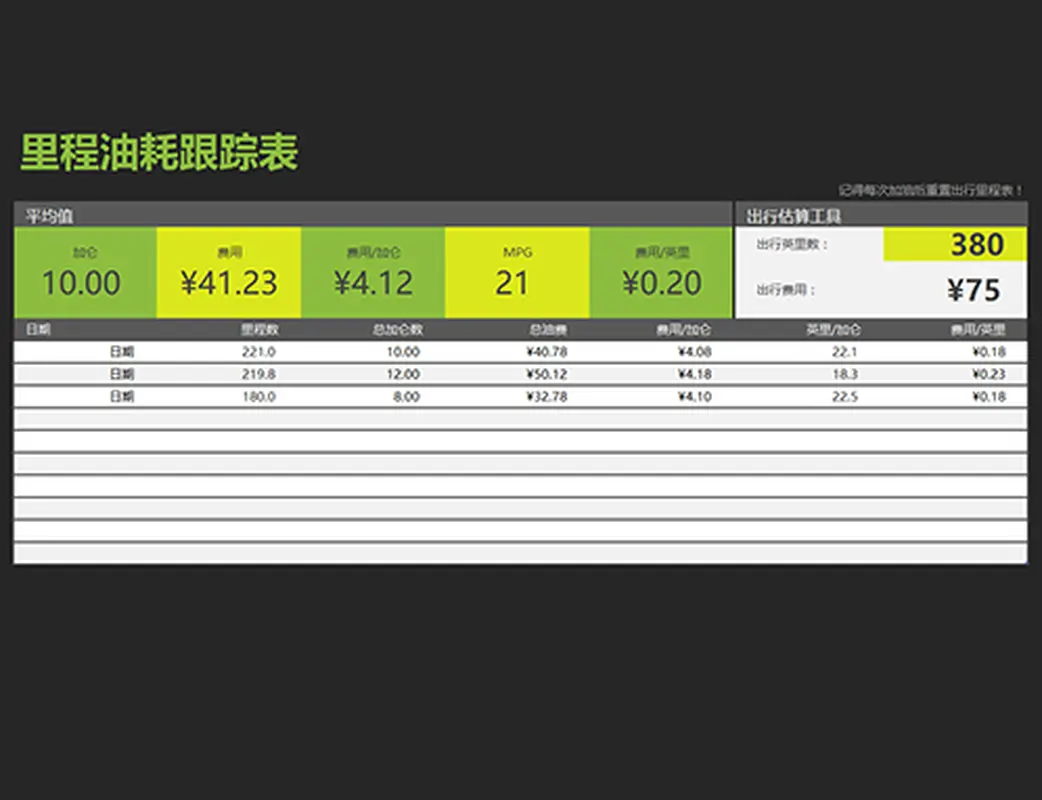Click the fuel cost cell showing ¥32.78
This screenshot has height=800, width=1042.
[x=546, y=396]
